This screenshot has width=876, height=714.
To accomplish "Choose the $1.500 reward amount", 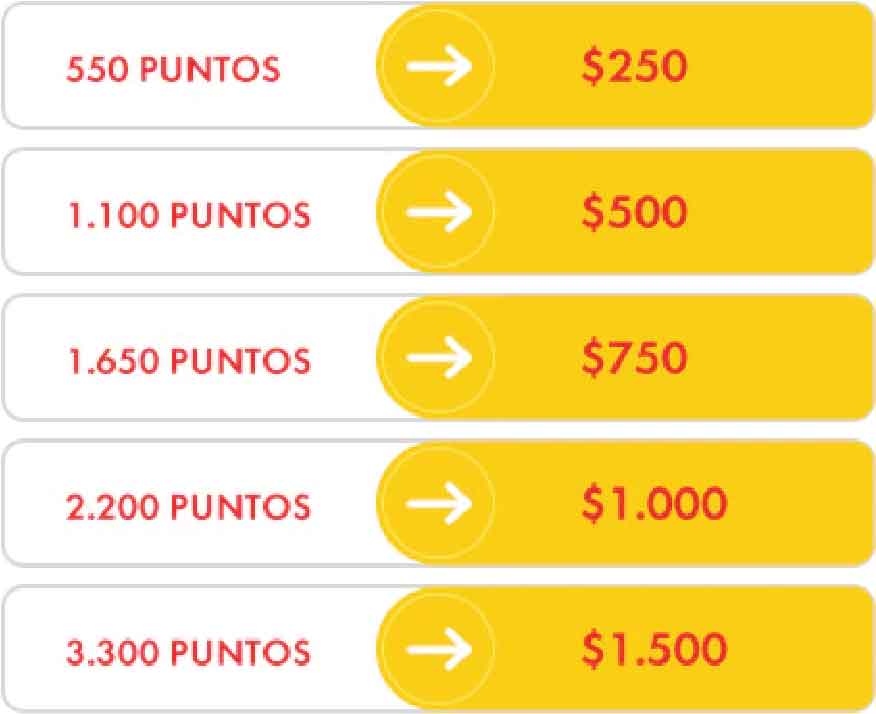I will coord(654,649).
